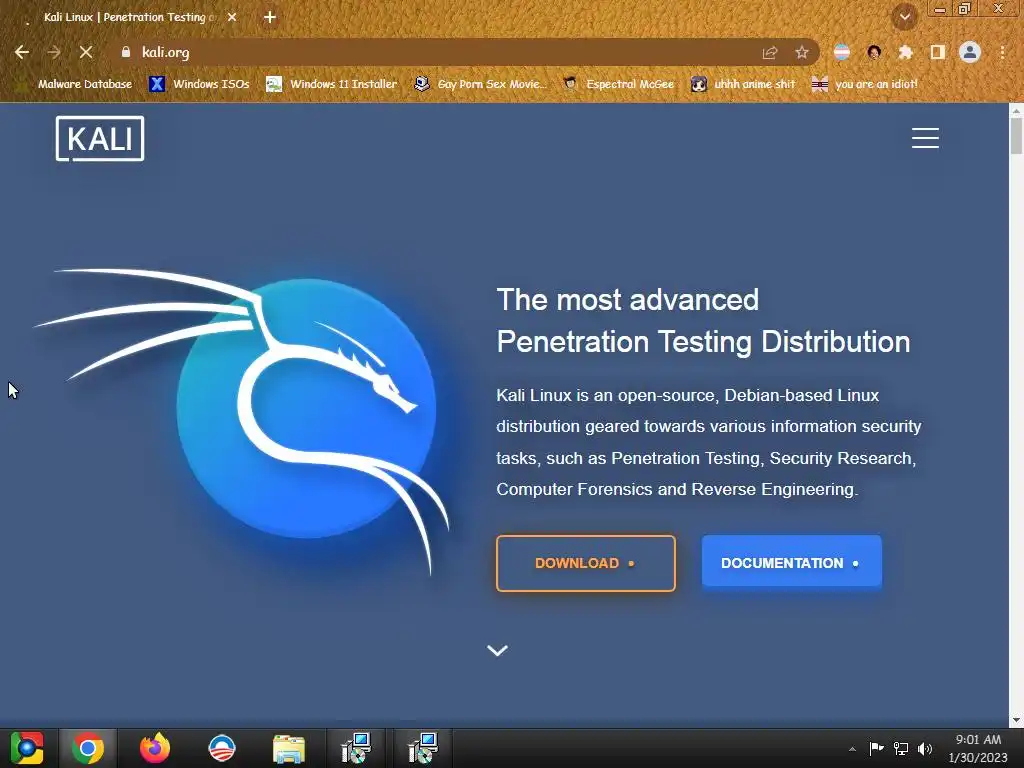Open the striped flag extension icon
The width and height of the screenshot is (1024, 768).
842,53
